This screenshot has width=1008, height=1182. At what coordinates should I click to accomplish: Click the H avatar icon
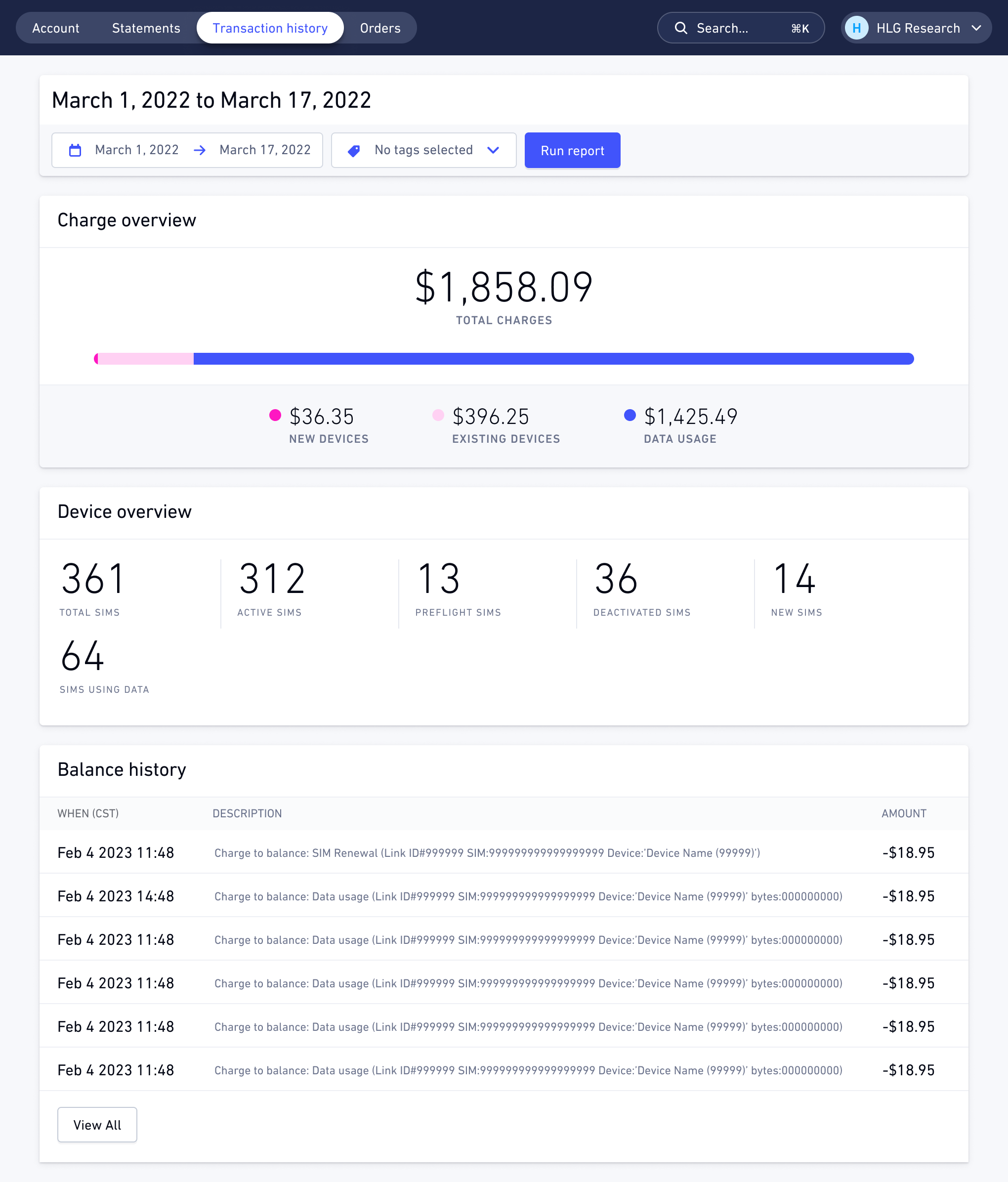pyautogui.click(x=856, y=28)
